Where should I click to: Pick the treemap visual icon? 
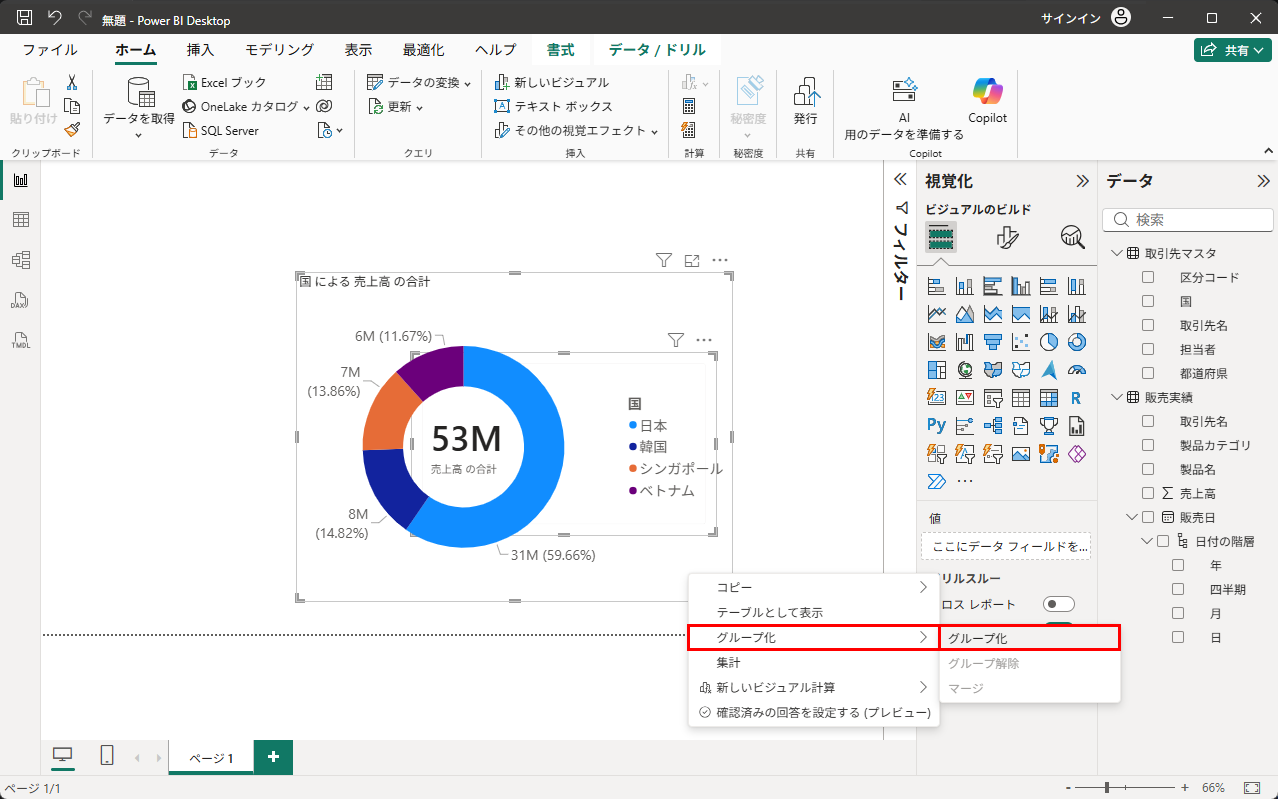[937, 370]
